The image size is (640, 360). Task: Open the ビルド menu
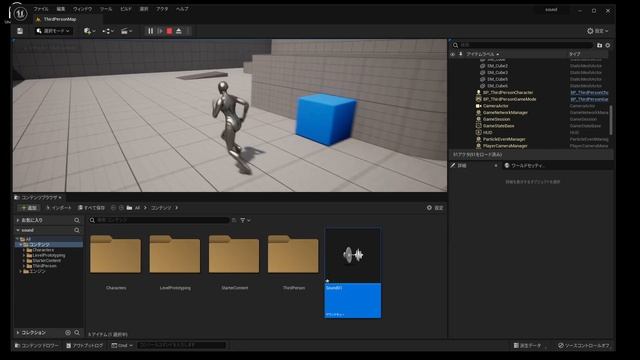126,9
